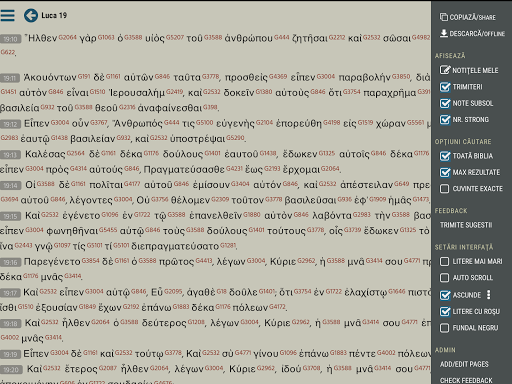Enable Cuvinte exacte search option

click(444, 189)
